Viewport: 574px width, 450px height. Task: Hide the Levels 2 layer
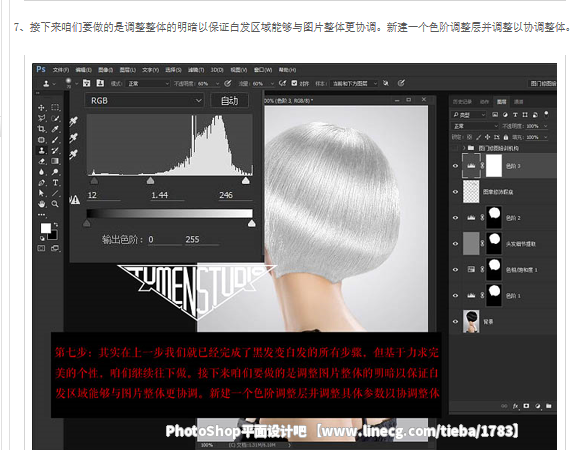[x=455, y=218]
